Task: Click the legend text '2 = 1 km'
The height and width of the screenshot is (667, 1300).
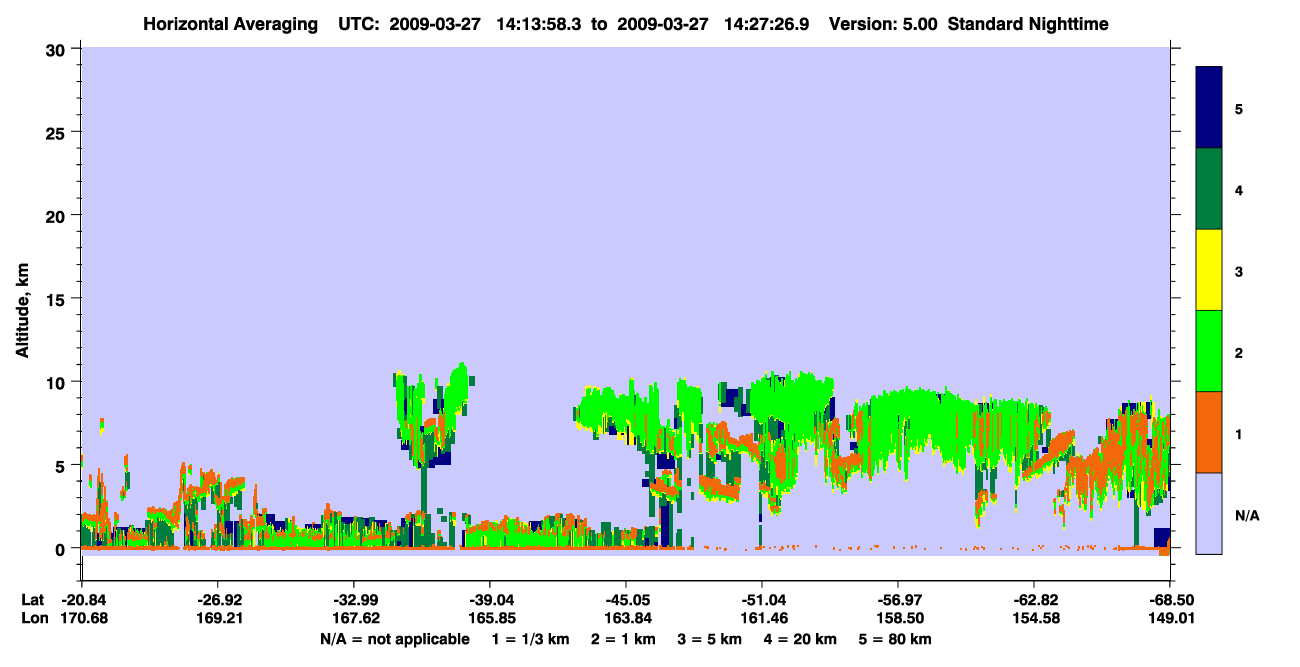Action: point(623,639)
